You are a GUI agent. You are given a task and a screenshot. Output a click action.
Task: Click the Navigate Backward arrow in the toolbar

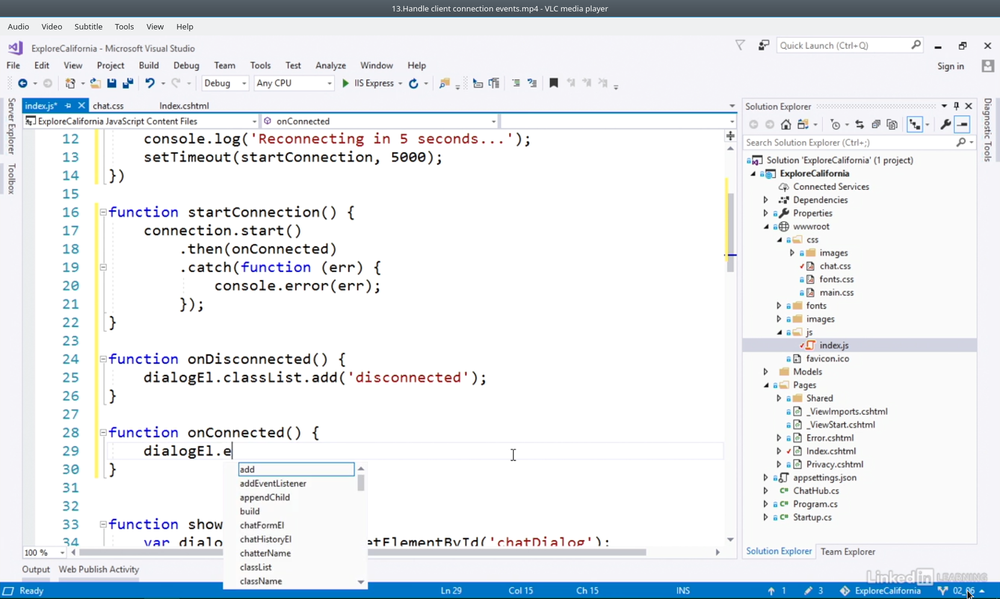22,84
